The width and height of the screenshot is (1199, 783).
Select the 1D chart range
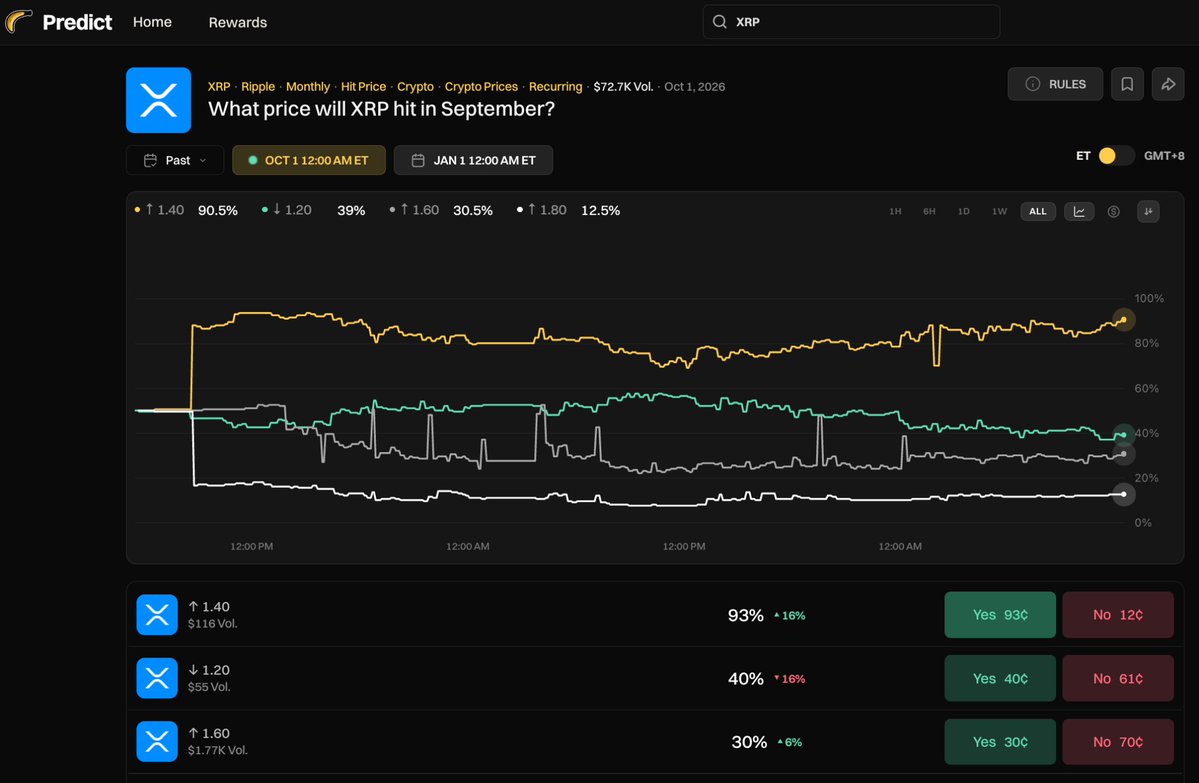963,212
